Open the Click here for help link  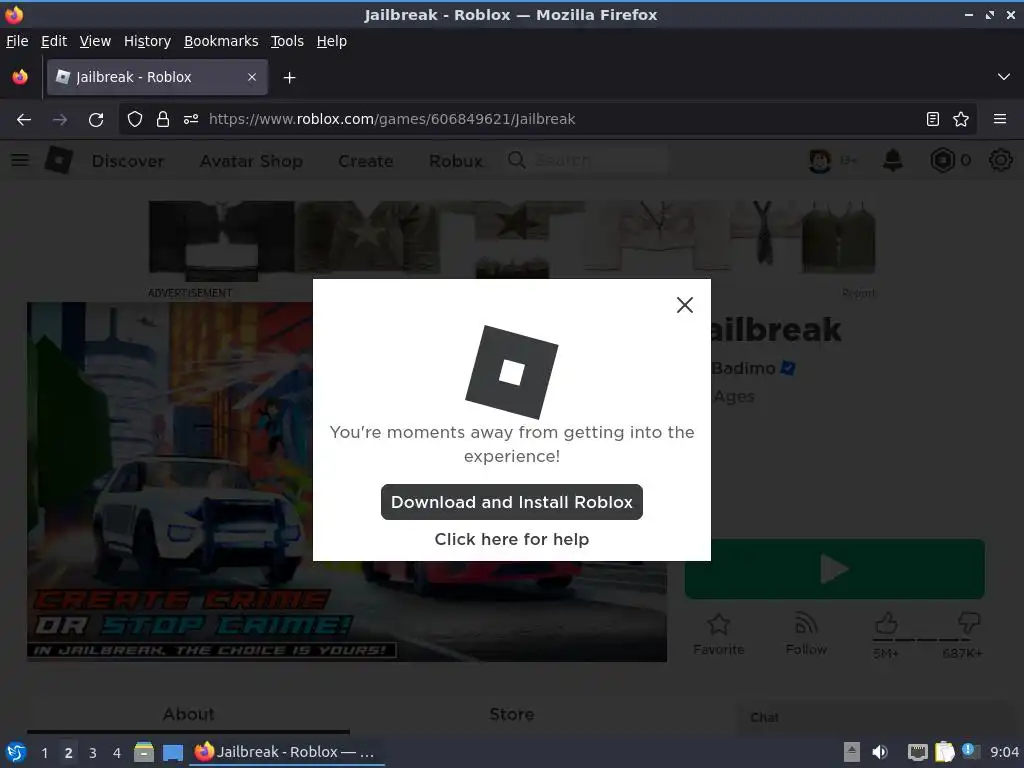click(x=511, y=539)
